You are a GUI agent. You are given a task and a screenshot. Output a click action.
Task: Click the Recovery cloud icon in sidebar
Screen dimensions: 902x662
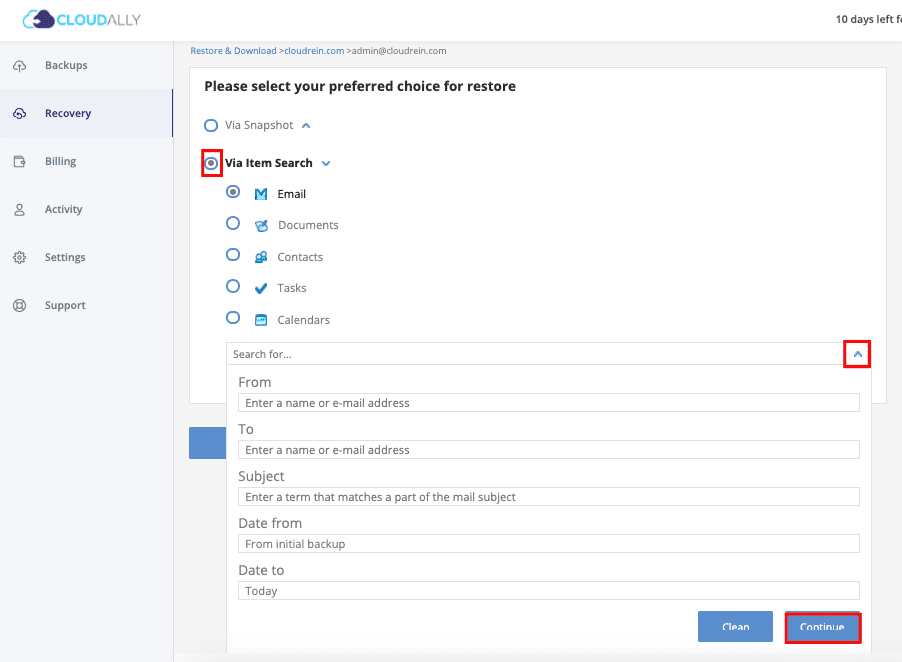(x=20, y=113)
